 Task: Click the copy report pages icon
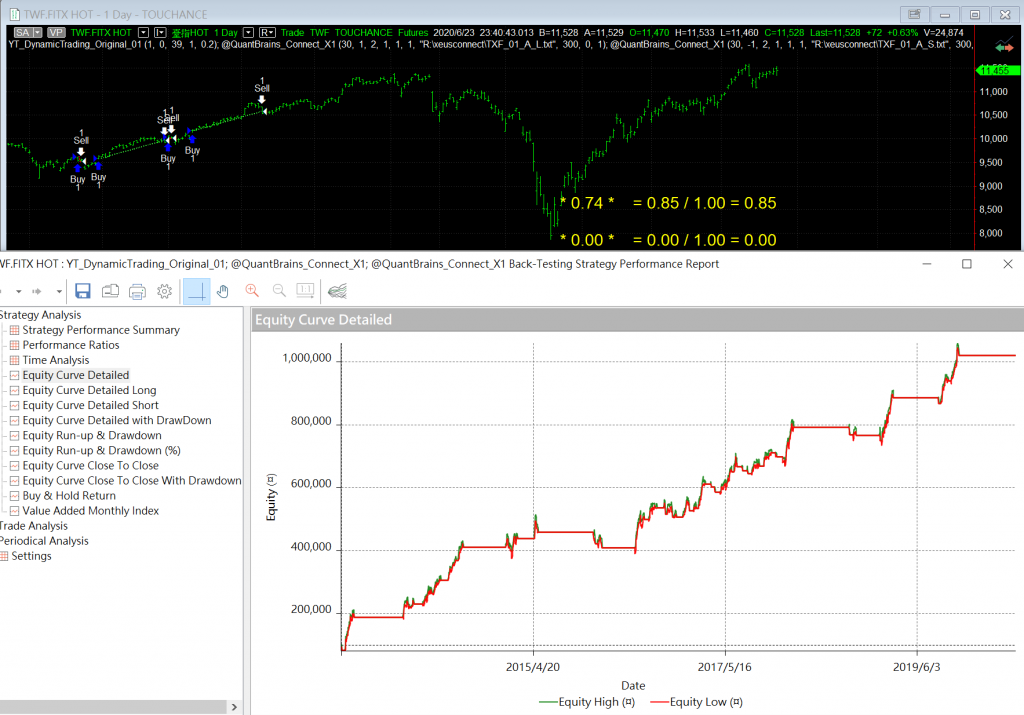tap(110, 291)
